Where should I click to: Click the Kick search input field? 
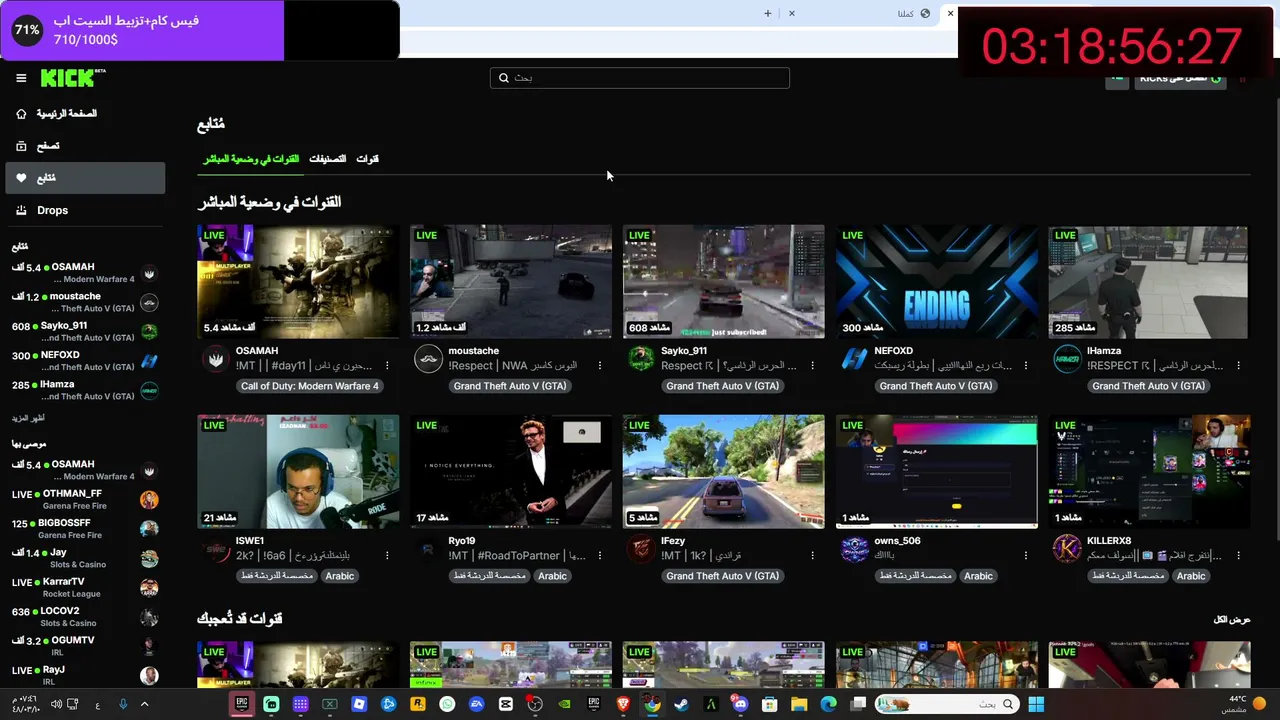(640, 78)
